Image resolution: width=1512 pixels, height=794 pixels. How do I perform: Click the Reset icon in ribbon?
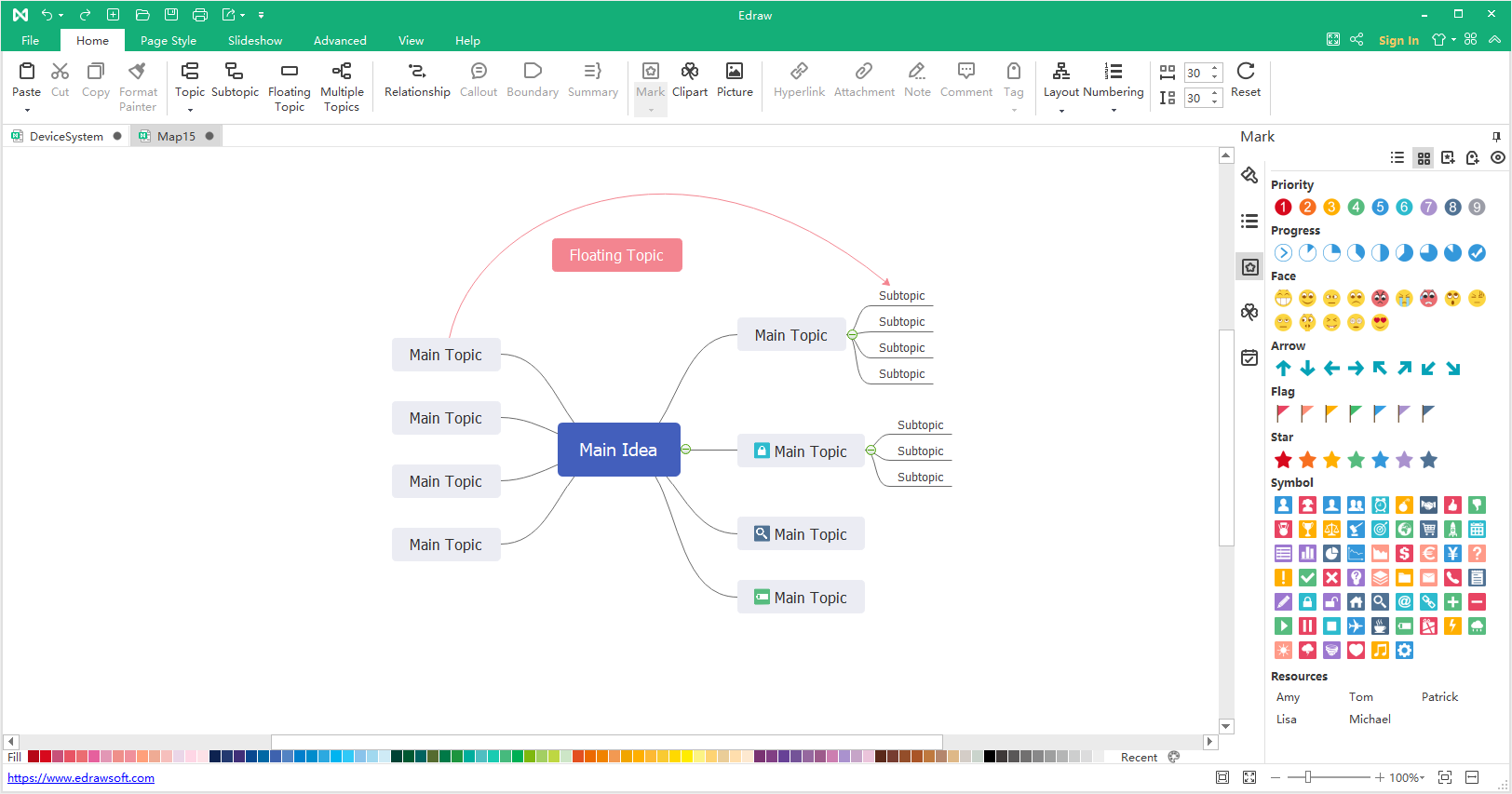(x=1245, y=72)
